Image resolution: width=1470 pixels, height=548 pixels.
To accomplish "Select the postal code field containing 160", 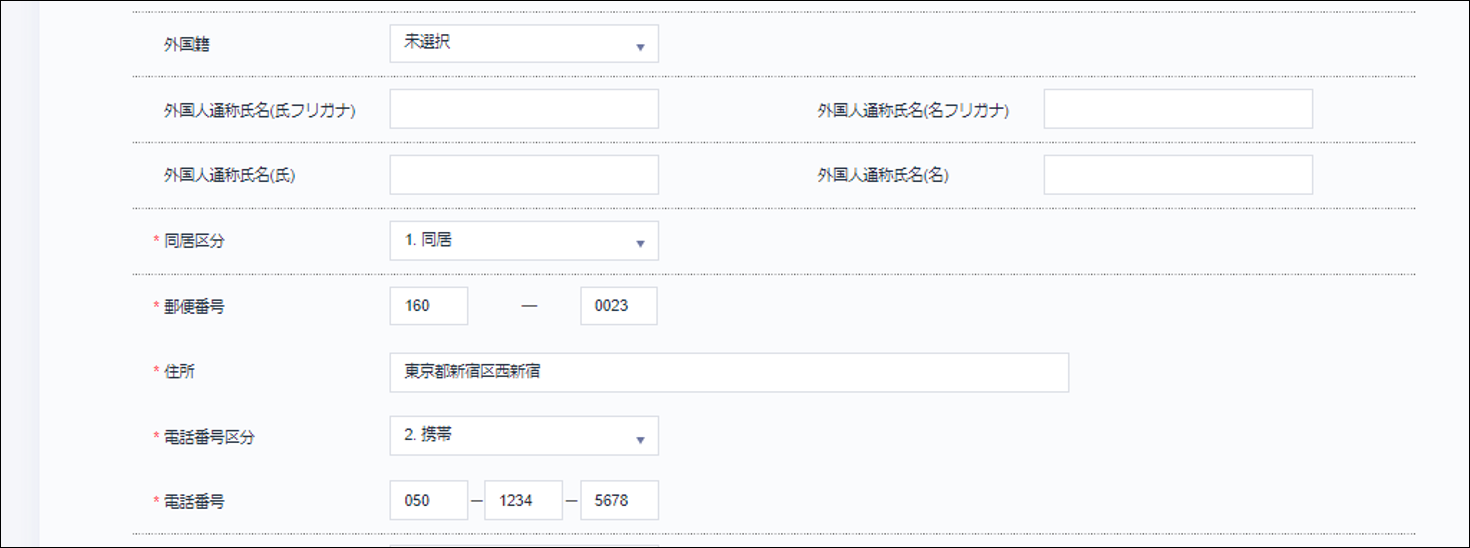I will coord(428,306).
